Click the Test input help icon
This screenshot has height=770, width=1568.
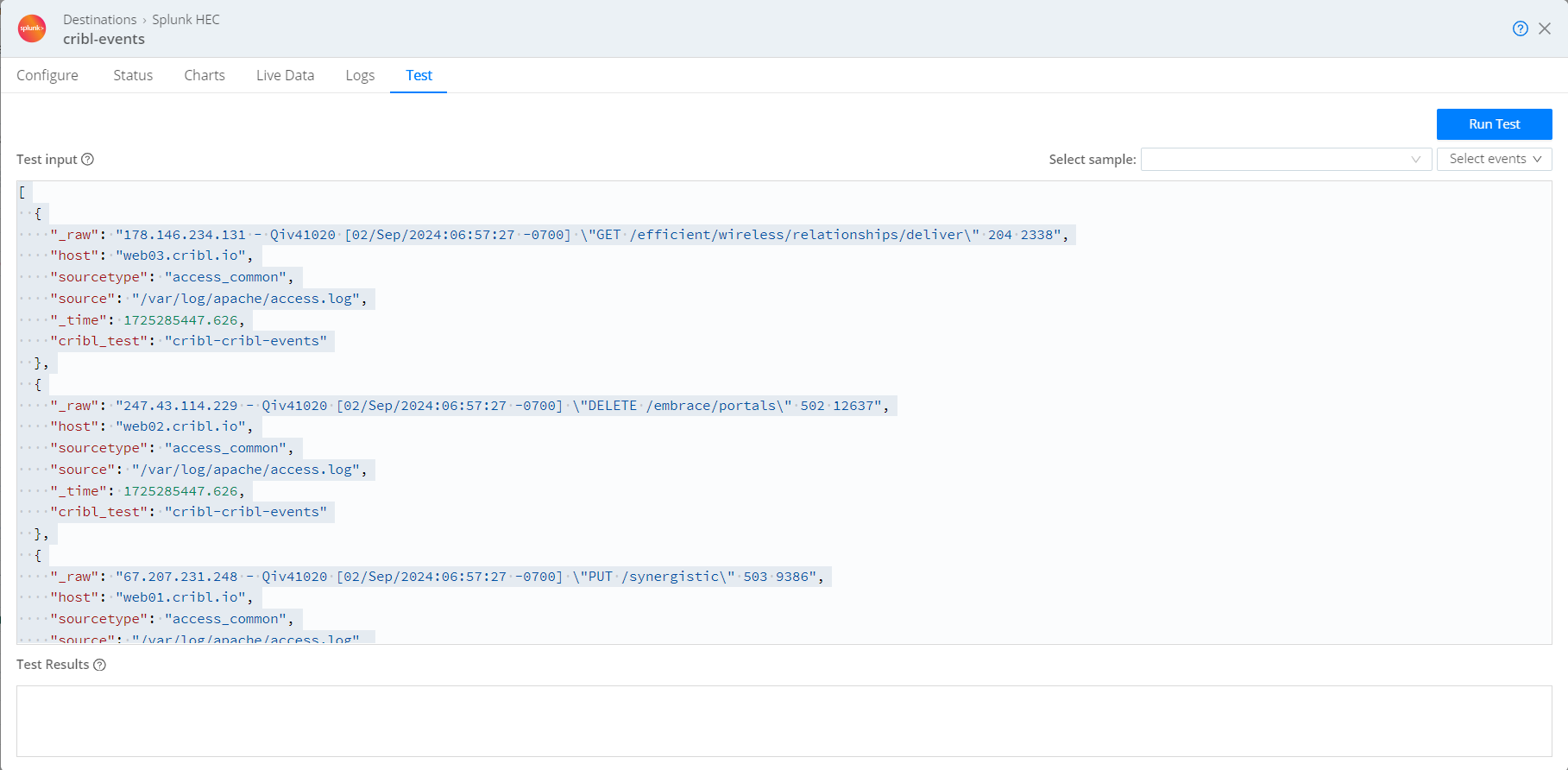coord(87,160)
